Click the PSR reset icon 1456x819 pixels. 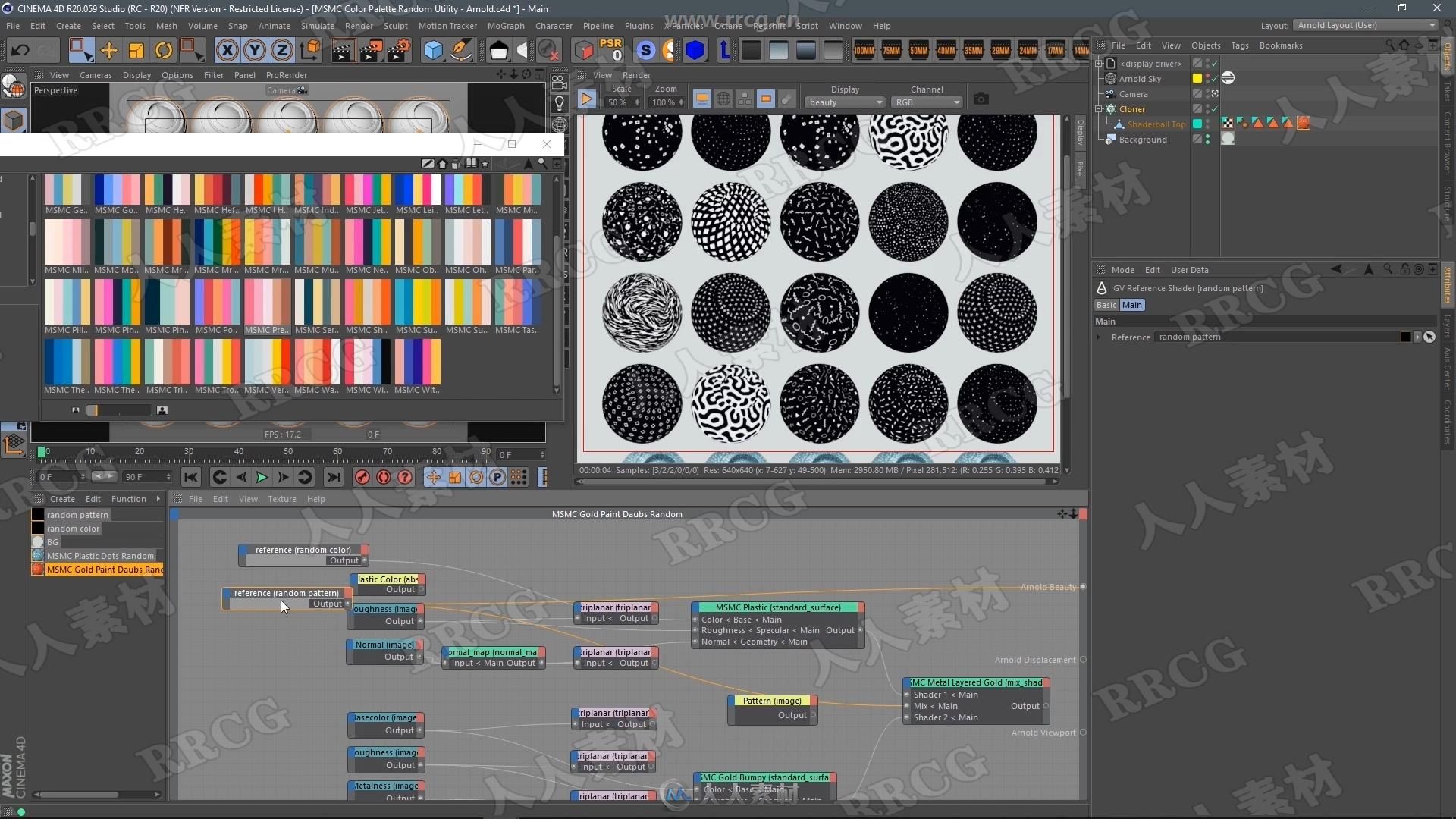click(610, 50)
